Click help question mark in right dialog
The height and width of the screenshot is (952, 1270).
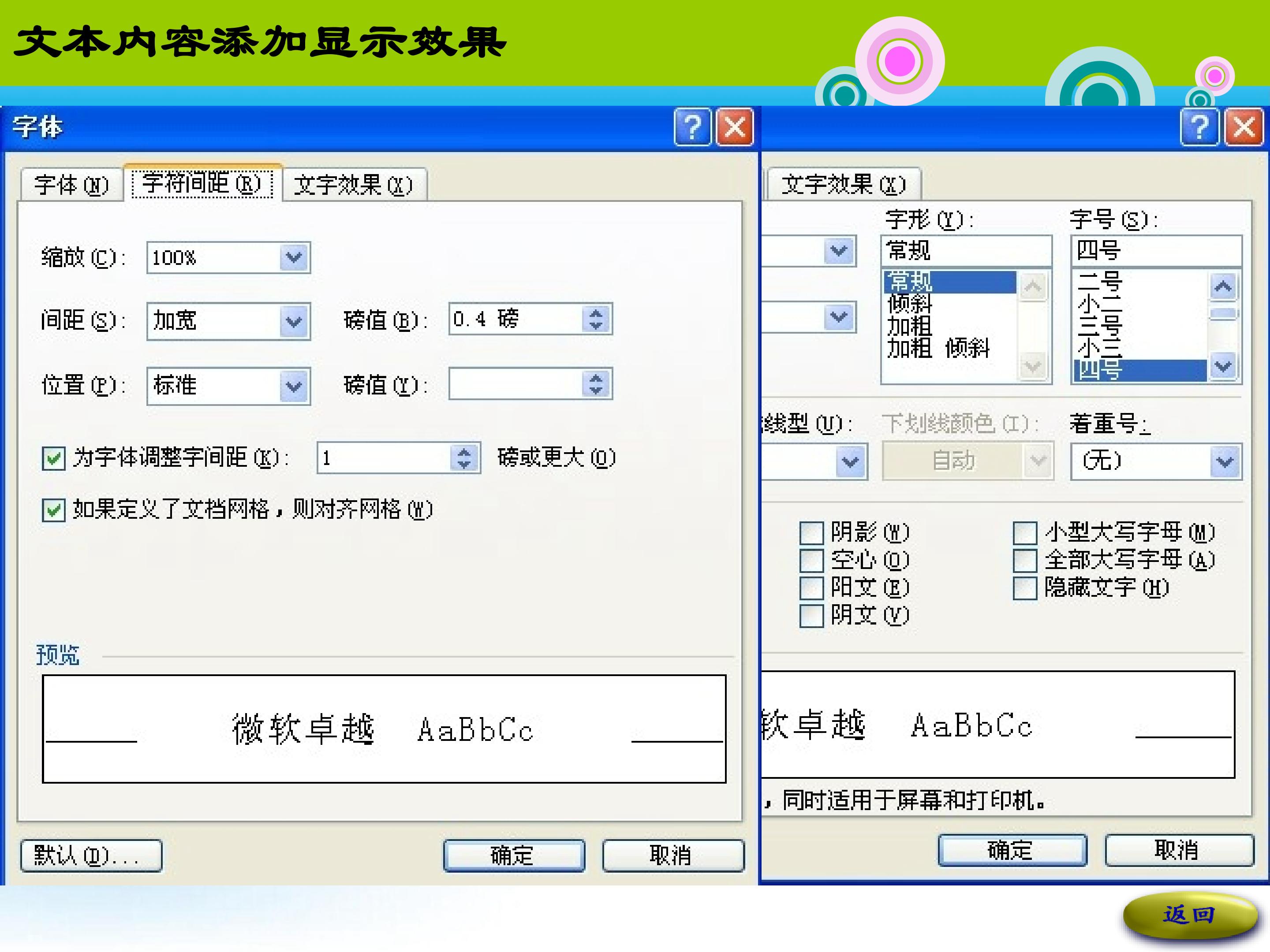click(x=1199, y=127)
